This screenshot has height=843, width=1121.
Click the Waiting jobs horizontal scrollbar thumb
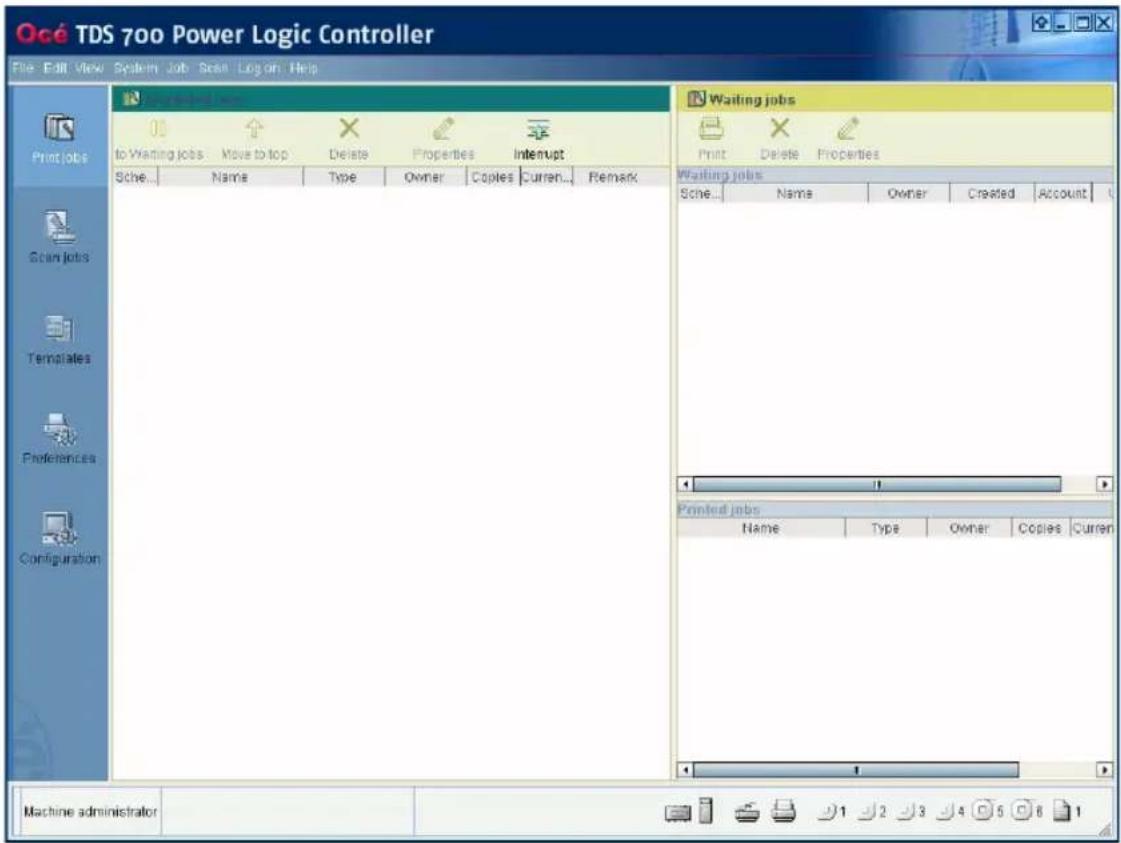(x=877, y=484)
